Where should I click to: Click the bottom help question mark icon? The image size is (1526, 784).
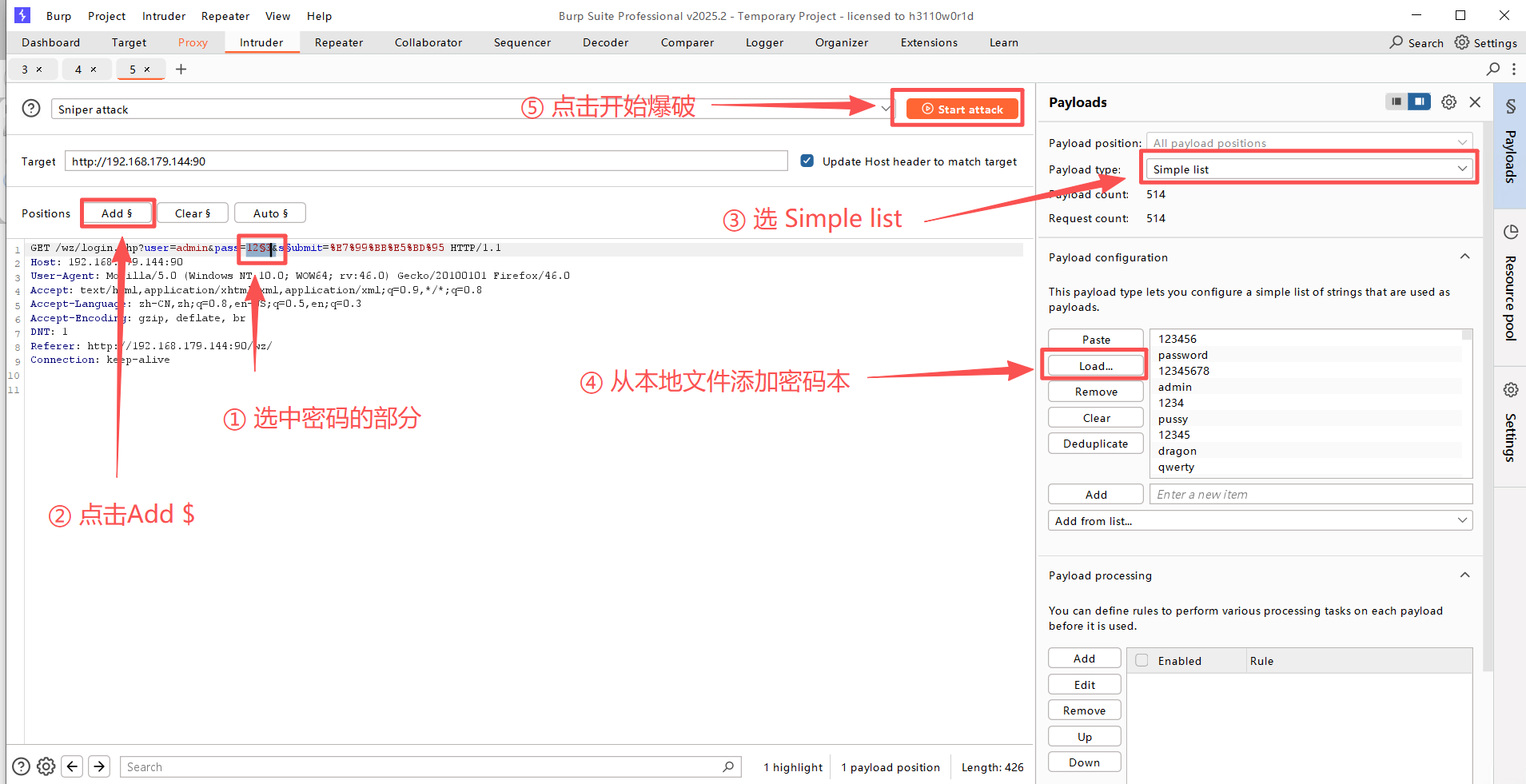pos(22,766)
